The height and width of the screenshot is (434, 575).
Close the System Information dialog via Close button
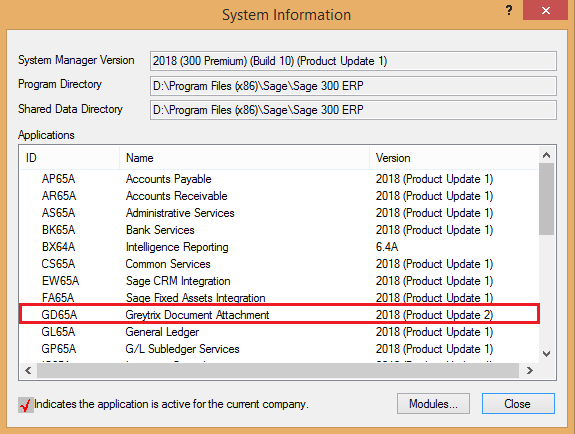click(x=518, y=404)
